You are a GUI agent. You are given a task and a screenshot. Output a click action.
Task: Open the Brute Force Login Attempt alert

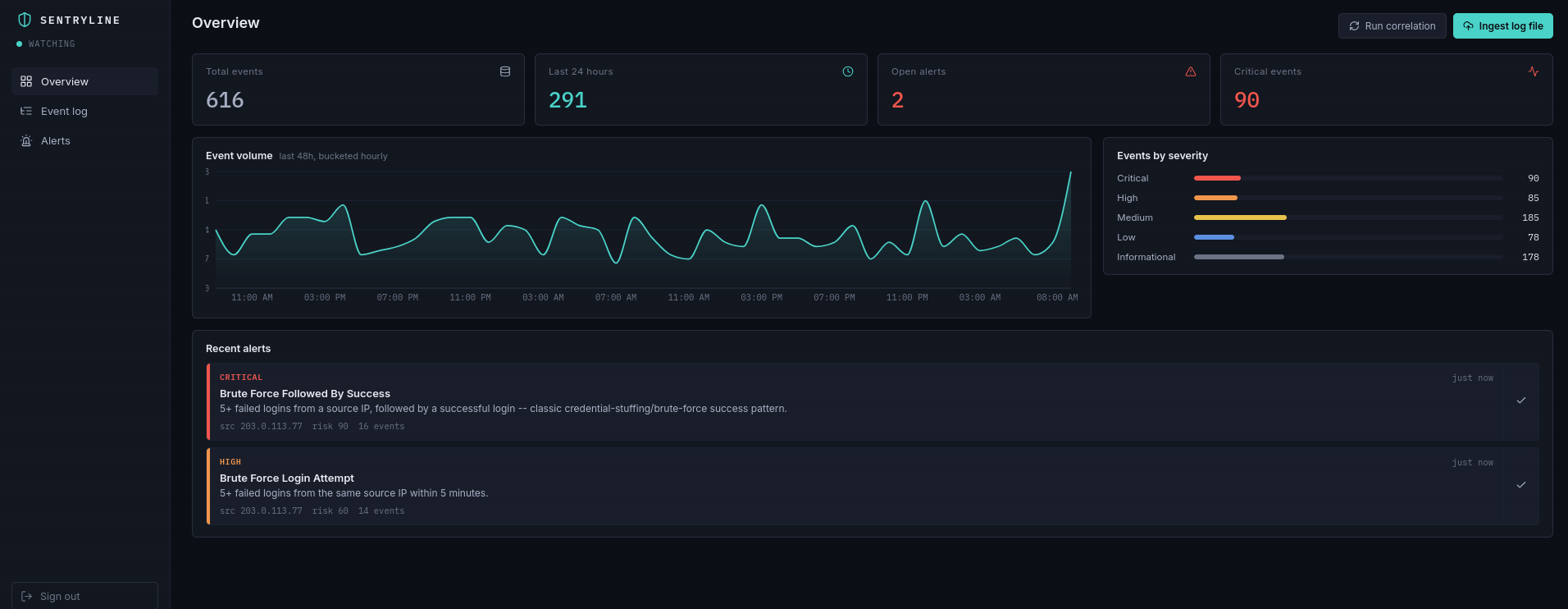point(873,486)
